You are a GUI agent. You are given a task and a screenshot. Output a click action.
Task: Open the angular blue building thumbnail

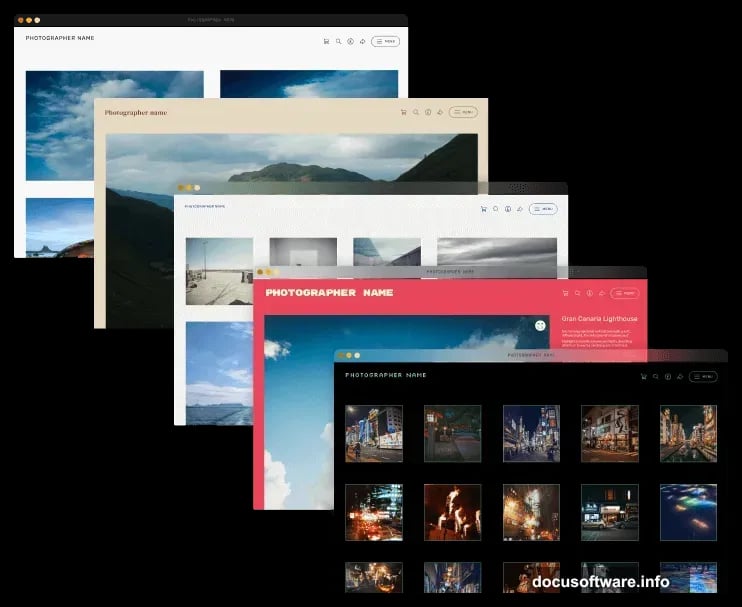[x=387, y=252]
